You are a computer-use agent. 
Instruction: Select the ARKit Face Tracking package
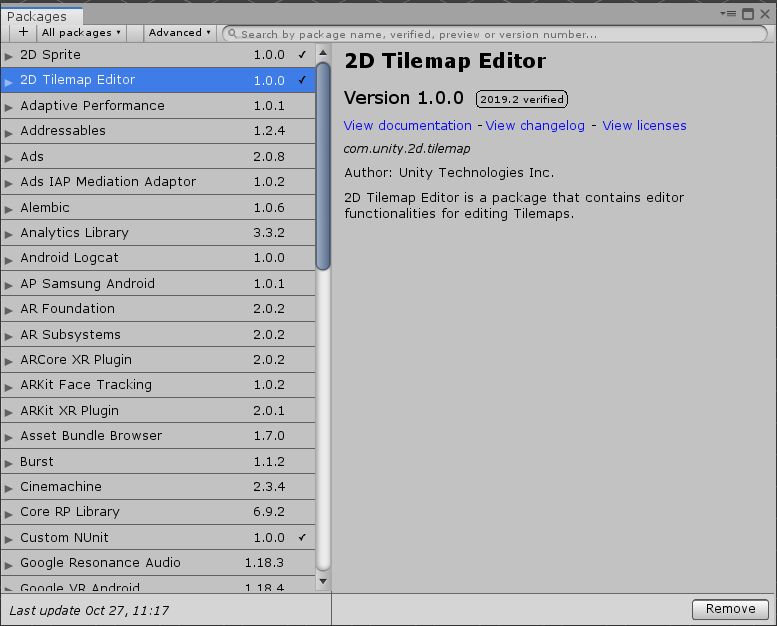(x=158, y=385)
